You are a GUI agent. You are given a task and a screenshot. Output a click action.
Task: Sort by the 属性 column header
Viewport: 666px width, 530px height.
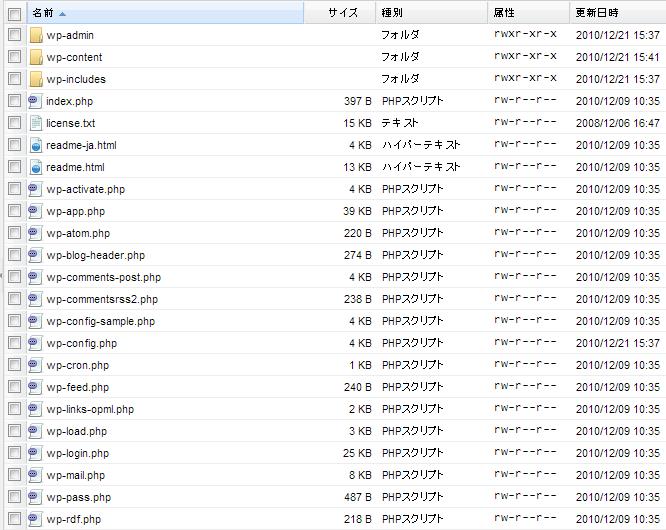pos(529,13)
